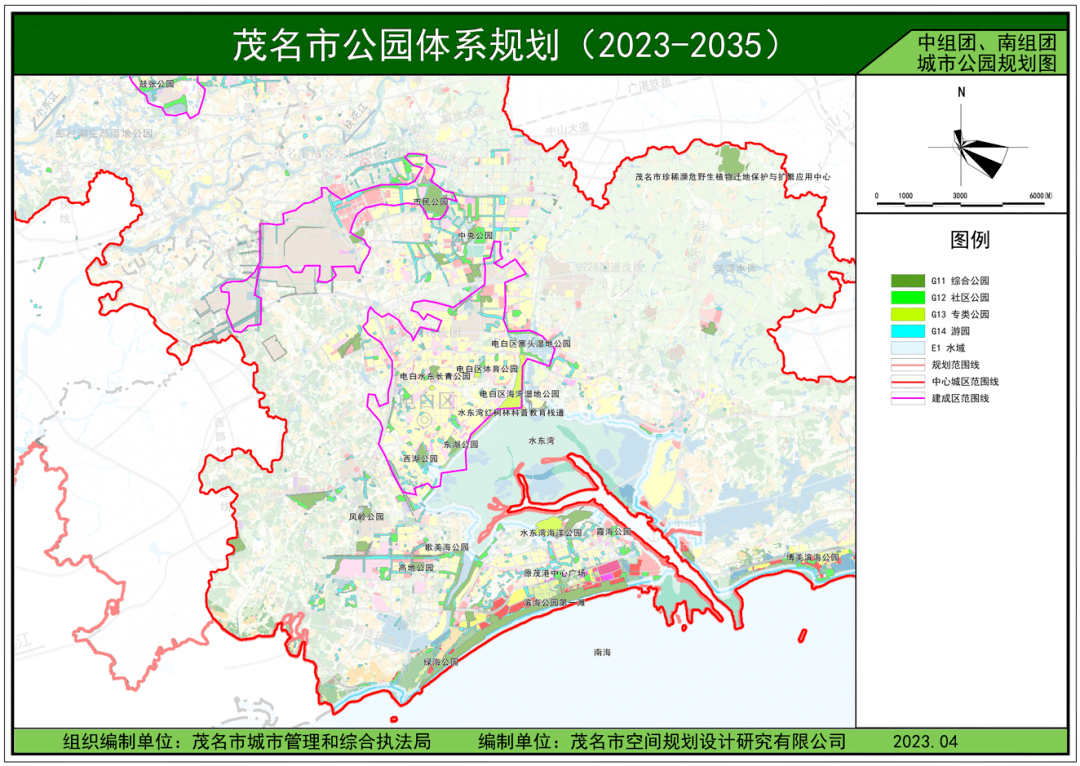Click the subtitle 城市公园规划图
Viewport: 1080px width, 766px height.
[986, 63]
